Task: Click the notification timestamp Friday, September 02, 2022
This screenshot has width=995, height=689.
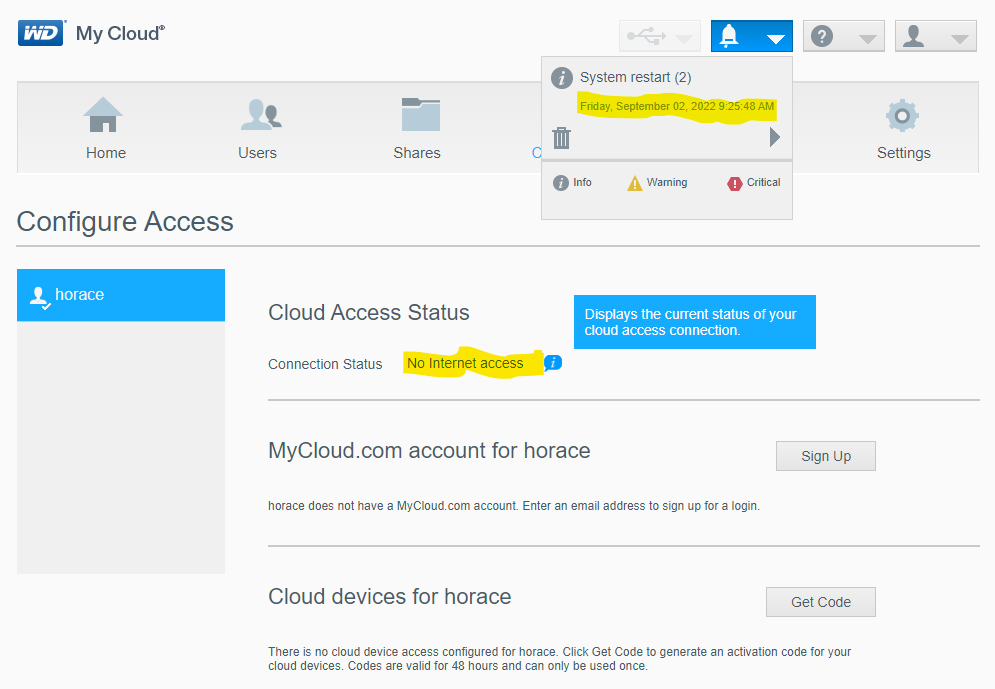Action: pyautogui.click(x=676, y=106)
